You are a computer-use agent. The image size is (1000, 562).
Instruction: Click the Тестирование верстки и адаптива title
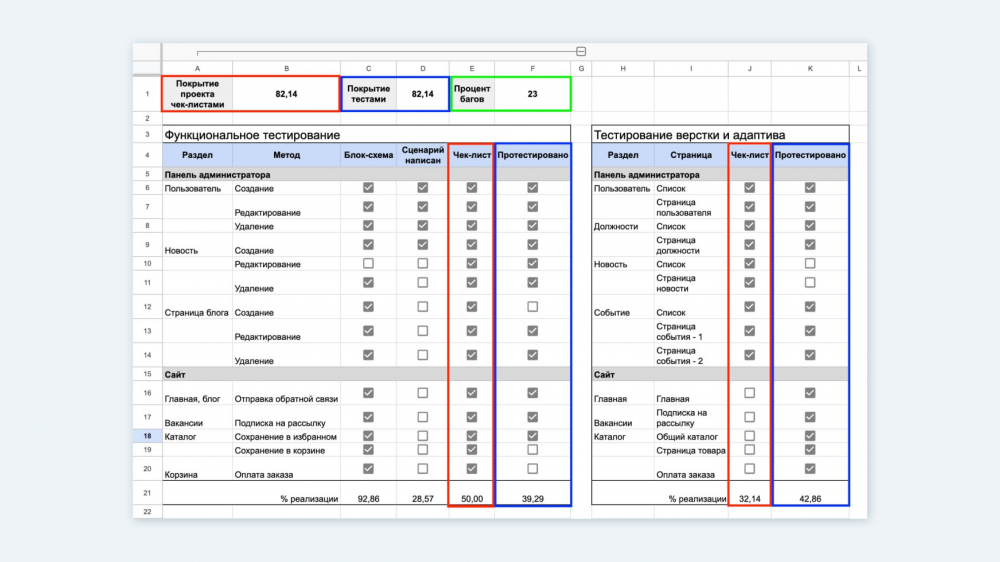point(721,135)
